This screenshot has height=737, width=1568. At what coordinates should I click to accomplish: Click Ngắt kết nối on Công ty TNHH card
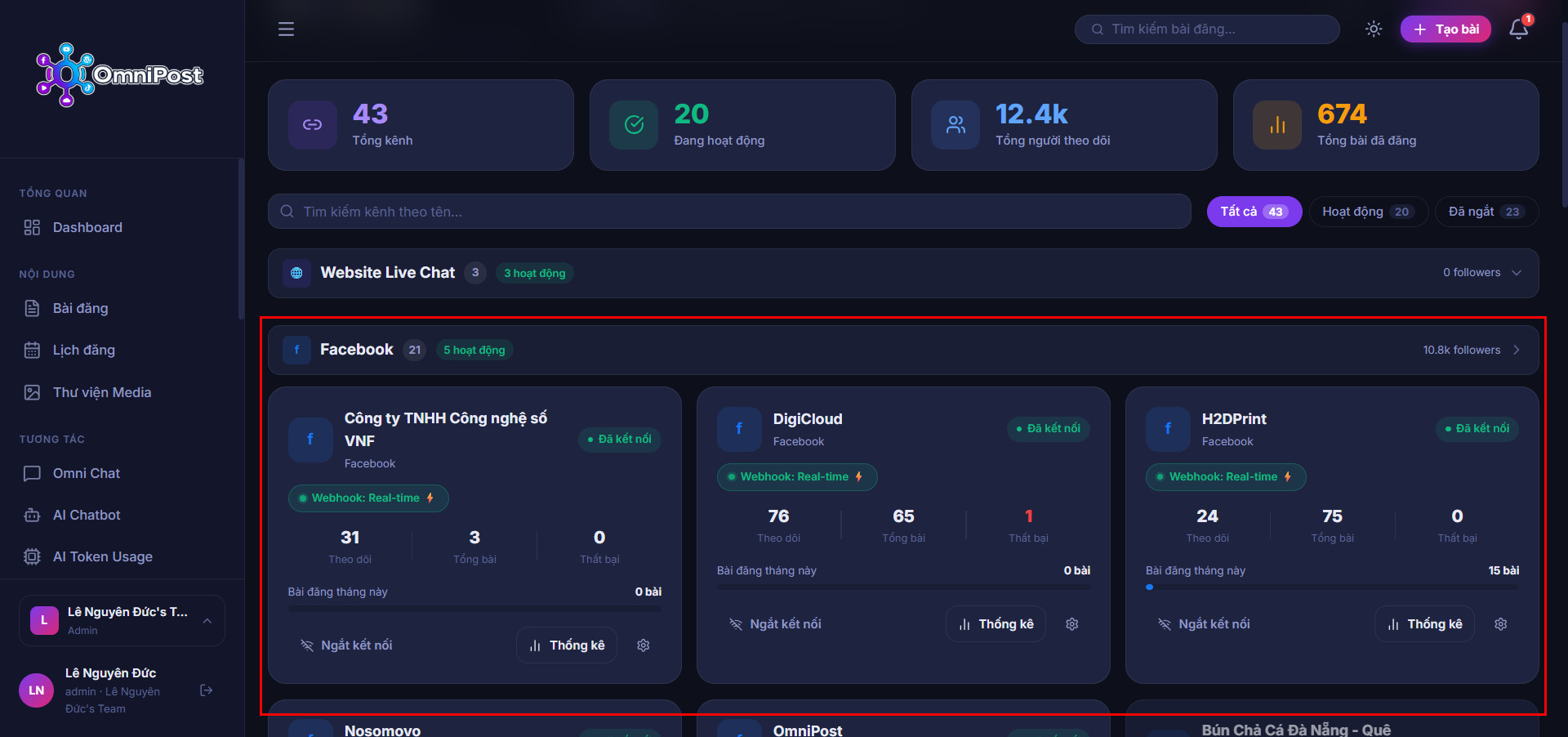point(346,645)
